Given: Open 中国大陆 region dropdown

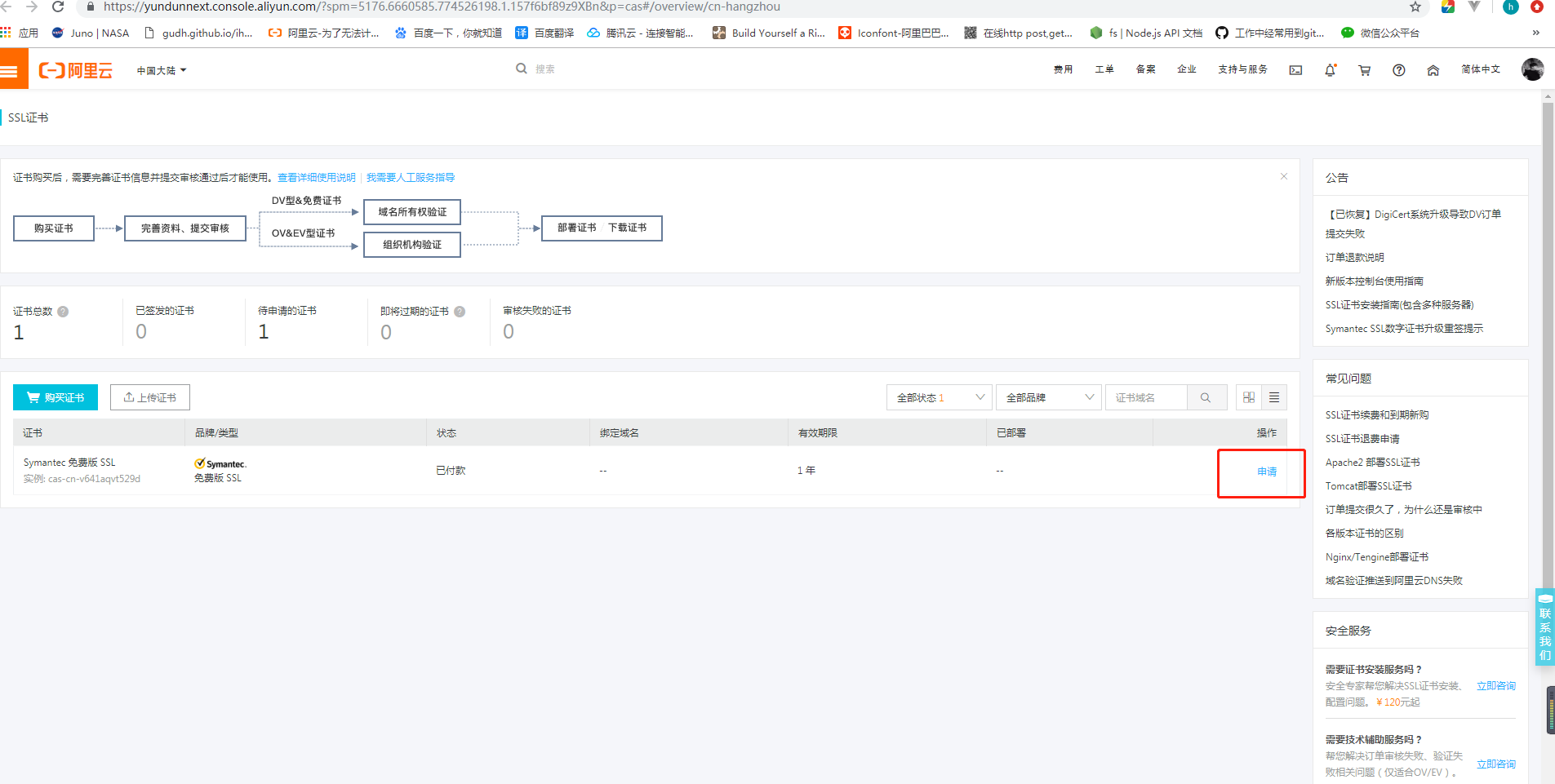Looking at the screenshot, I should [162, 70].
